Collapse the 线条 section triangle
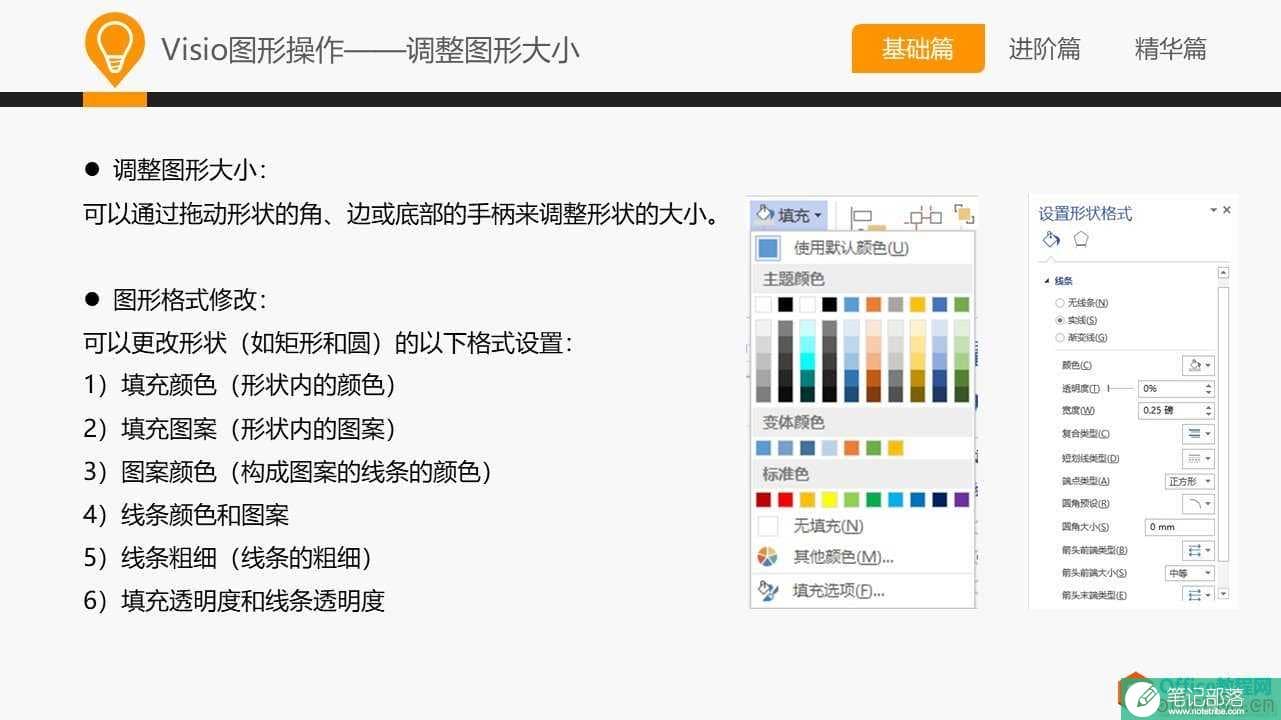This screenshot has height=720, width=1281. tap(1047, 281)
